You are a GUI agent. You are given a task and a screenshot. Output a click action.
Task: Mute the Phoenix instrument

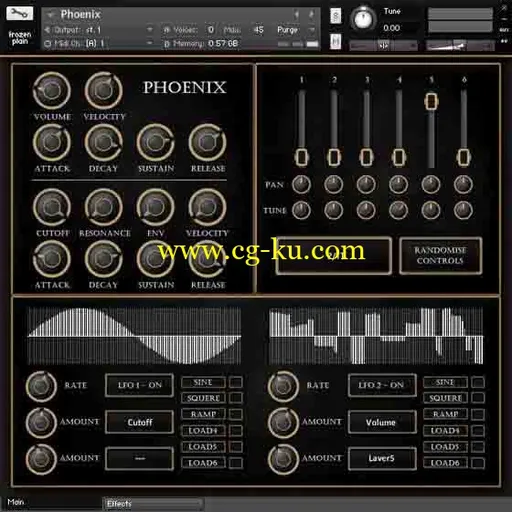pyautogui.click(x=336, y=41)
